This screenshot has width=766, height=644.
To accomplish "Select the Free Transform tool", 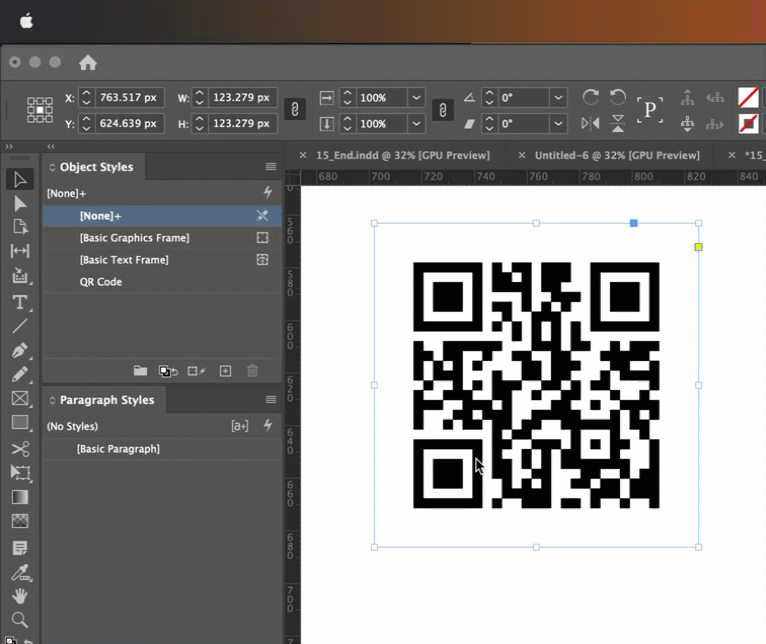I will pos(20,472).
